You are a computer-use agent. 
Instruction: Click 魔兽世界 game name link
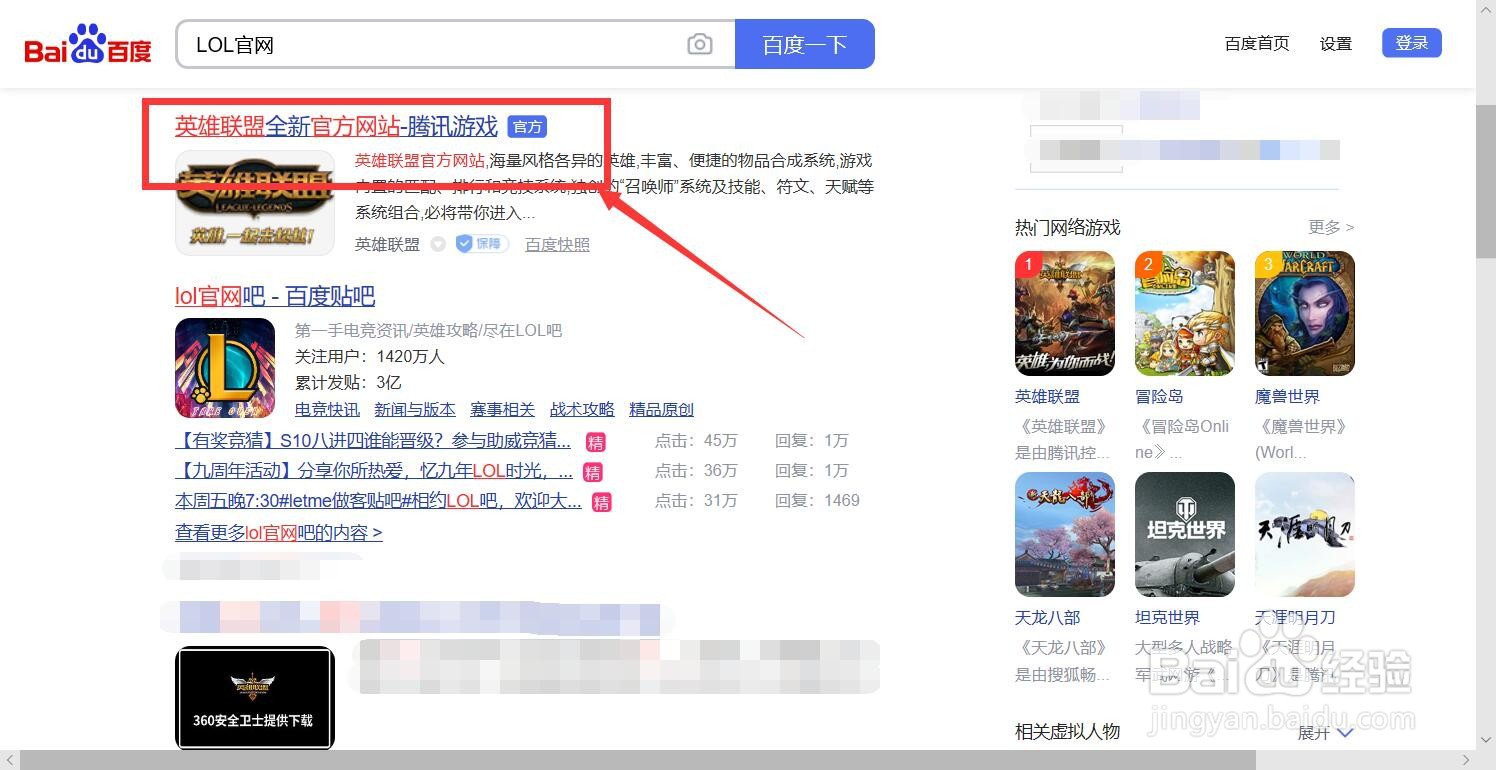click(1287, 397)
